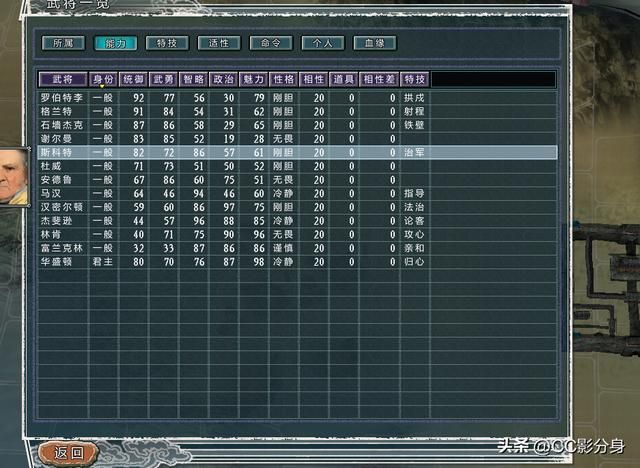Click 君主 status in 华盛顿 row
Viewport: 640px width, 468px height.
tap(103, 262)
